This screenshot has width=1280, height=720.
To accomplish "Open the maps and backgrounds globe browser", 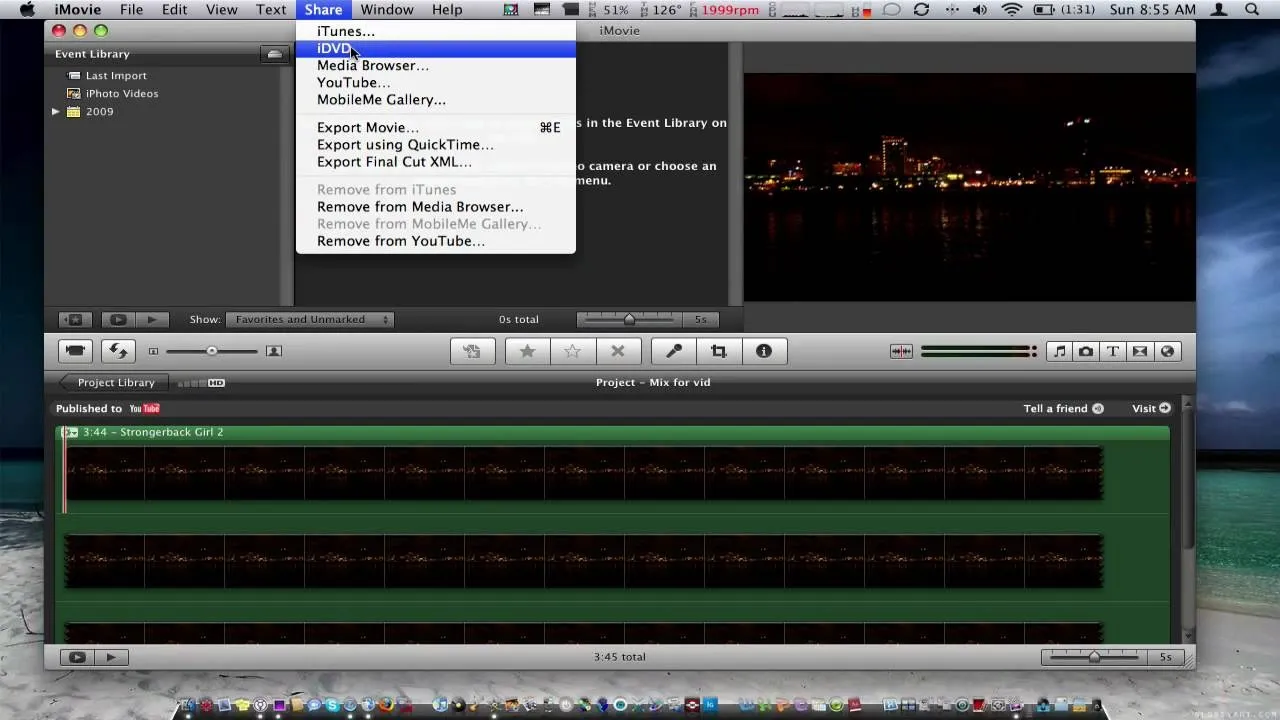I will [x=1167, y=351].
